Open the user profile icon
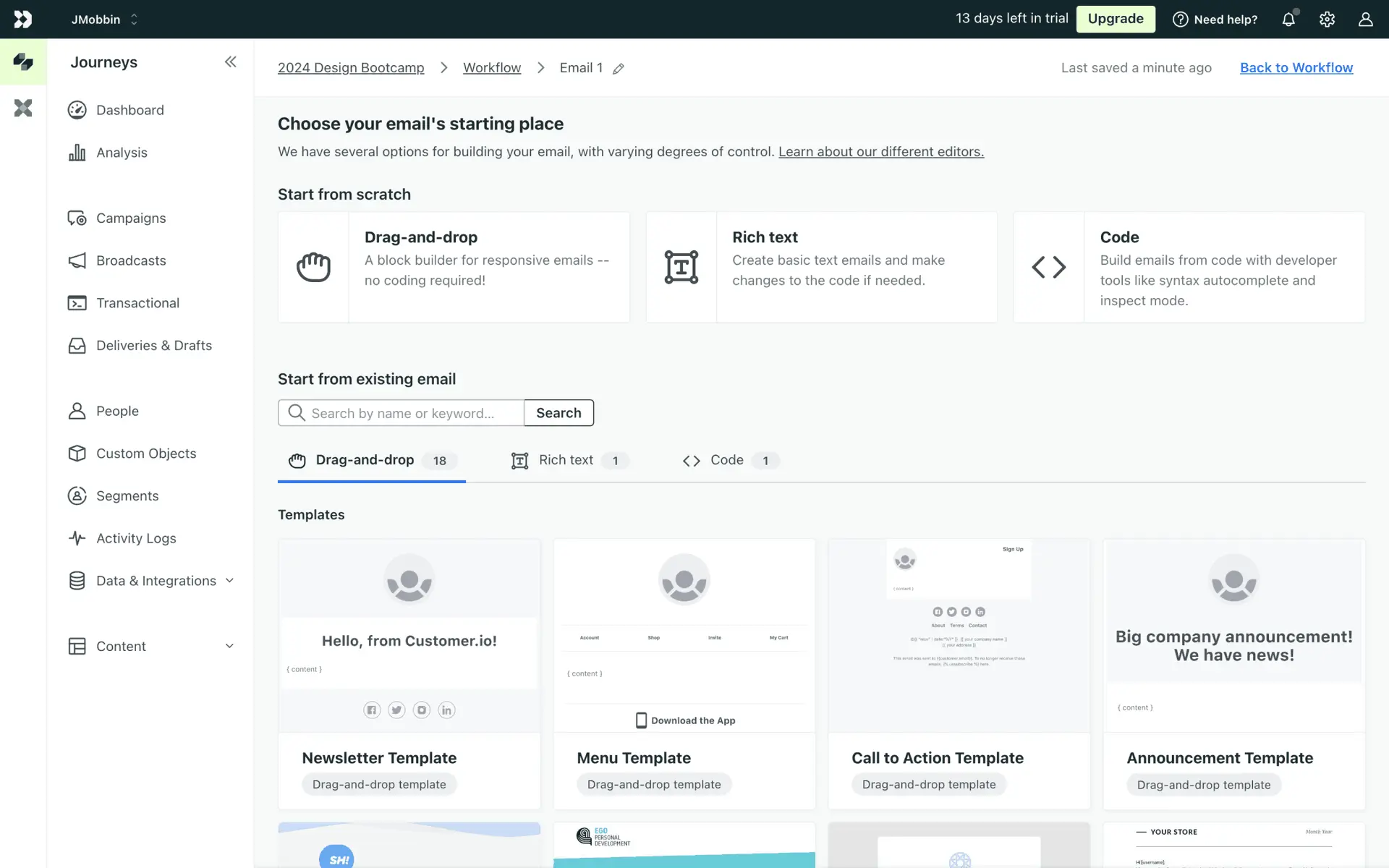The height and width of the screenshot is (868, 1389). pos(1365,20)
